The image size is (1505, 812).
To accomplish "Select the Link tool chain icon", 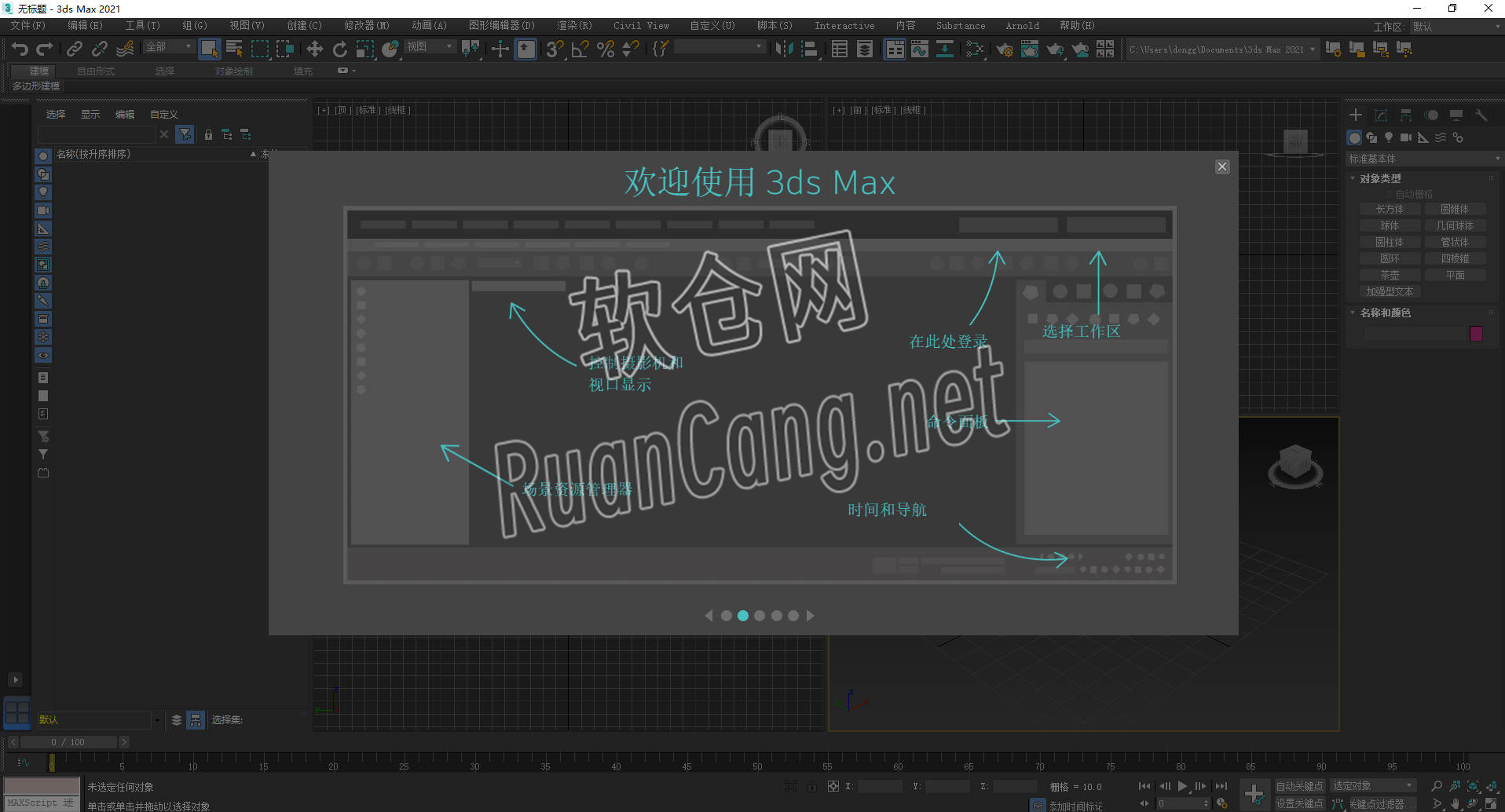I will coord(74,49).
